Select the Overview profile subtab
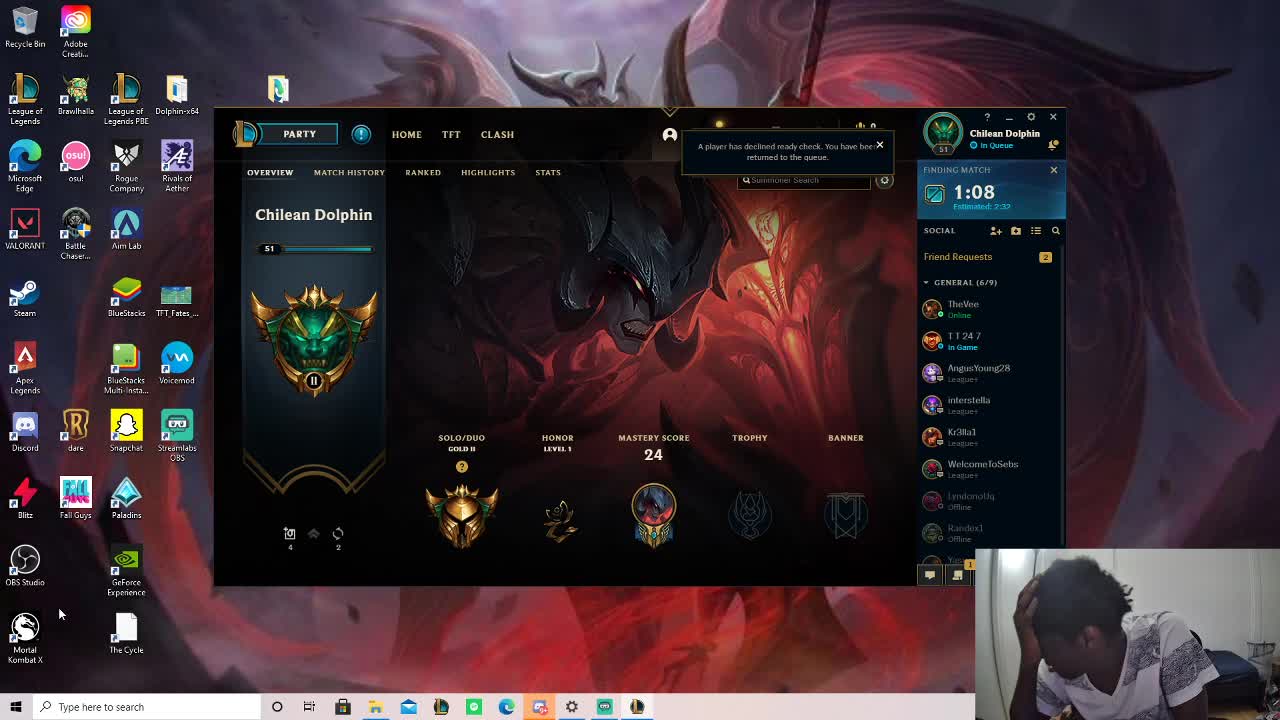 tap(270, 172)
